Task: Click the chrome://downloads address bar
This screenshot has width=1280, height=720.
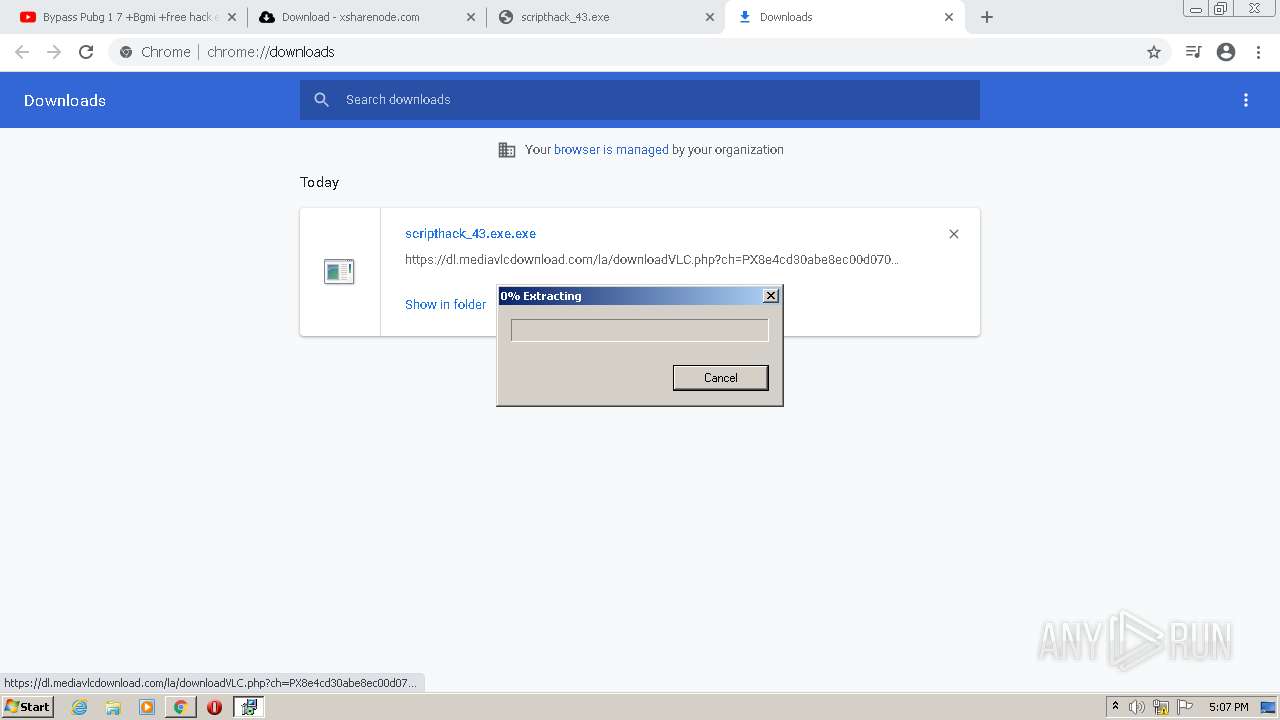Action: point(640,52)
